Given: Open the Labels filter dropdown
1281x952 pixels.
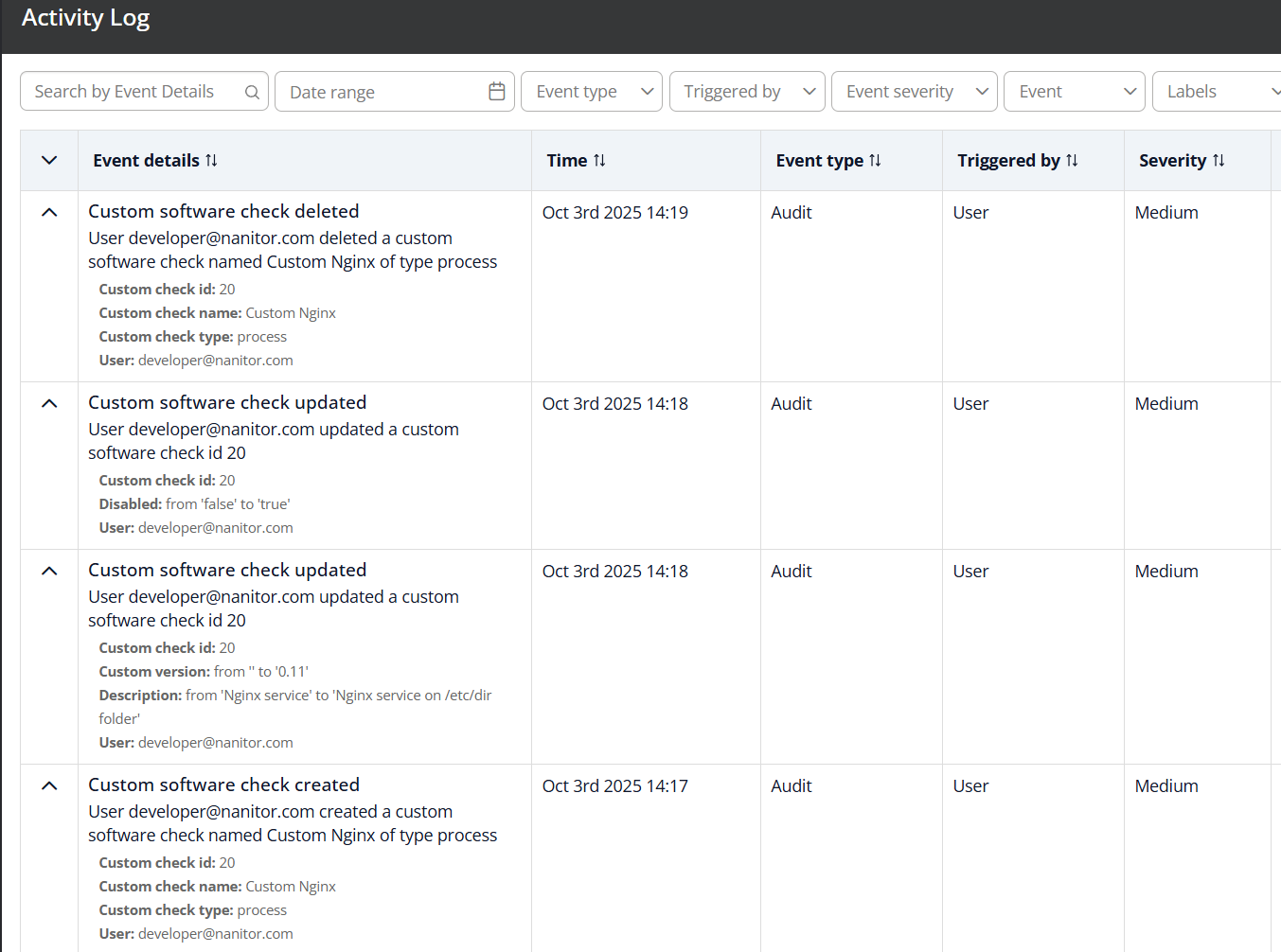Looking at the screenshot, I should coord(1217,92).
